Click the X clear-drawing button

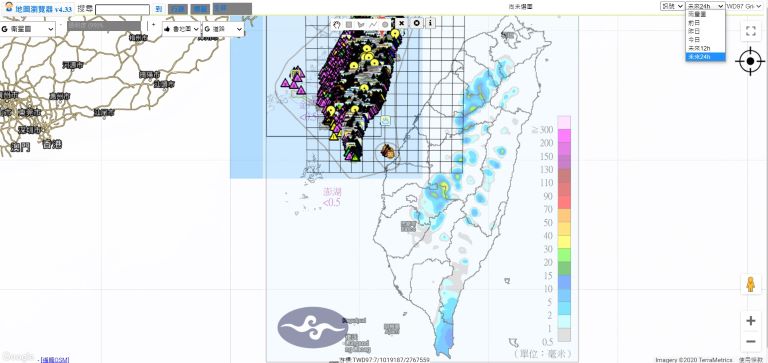click(402, 23)
